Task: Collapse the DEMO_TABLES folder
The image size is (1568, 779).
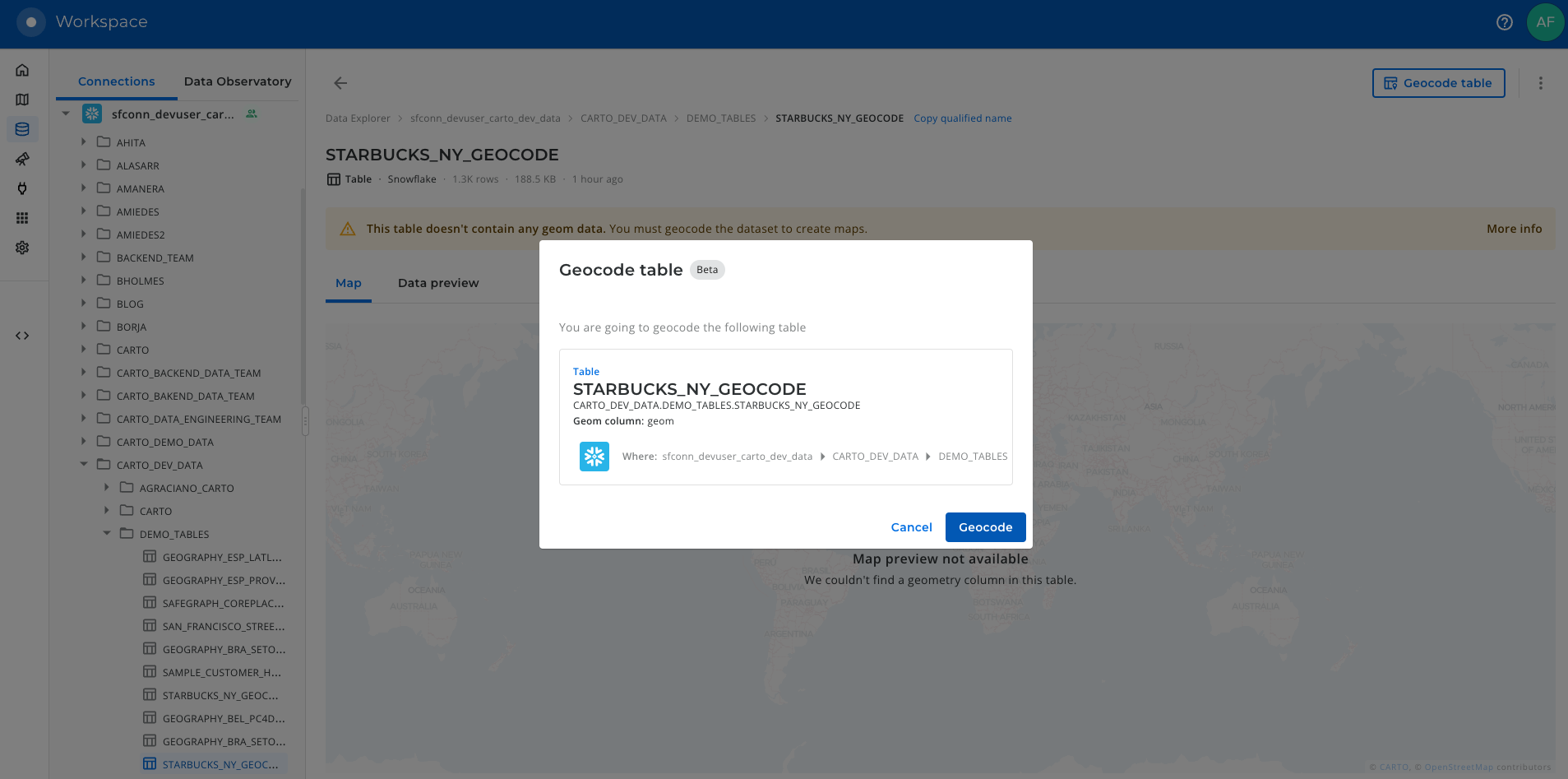Action: coord(107,534)
